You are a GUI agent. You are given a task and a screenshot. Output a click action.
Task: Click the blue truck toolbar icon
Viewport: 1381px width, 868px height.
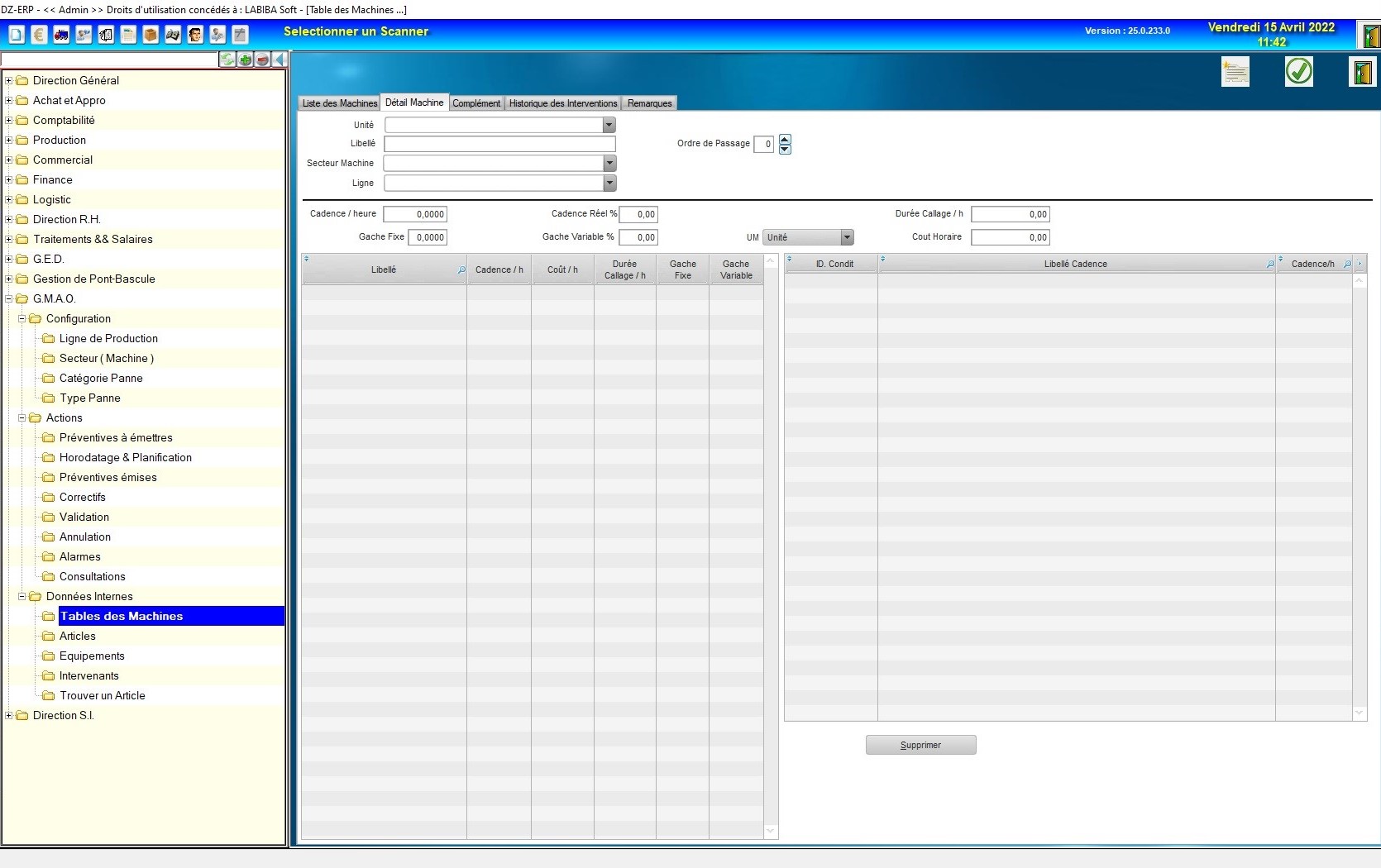61,35
